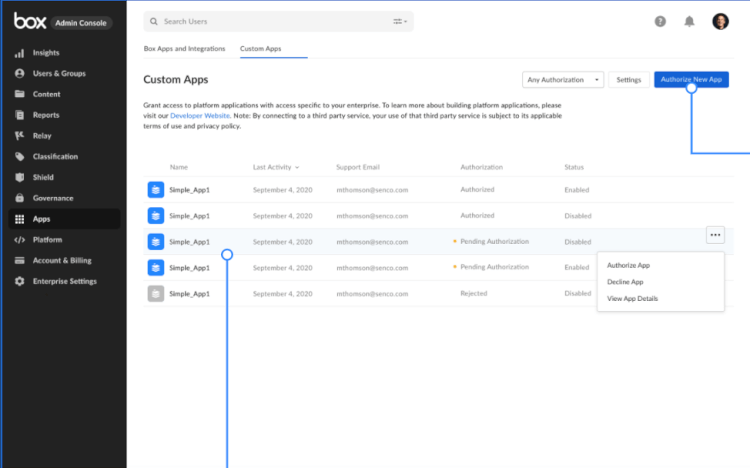Click the Support Email column header
This screenshot has height=468, width=750.
coord(358,167)
